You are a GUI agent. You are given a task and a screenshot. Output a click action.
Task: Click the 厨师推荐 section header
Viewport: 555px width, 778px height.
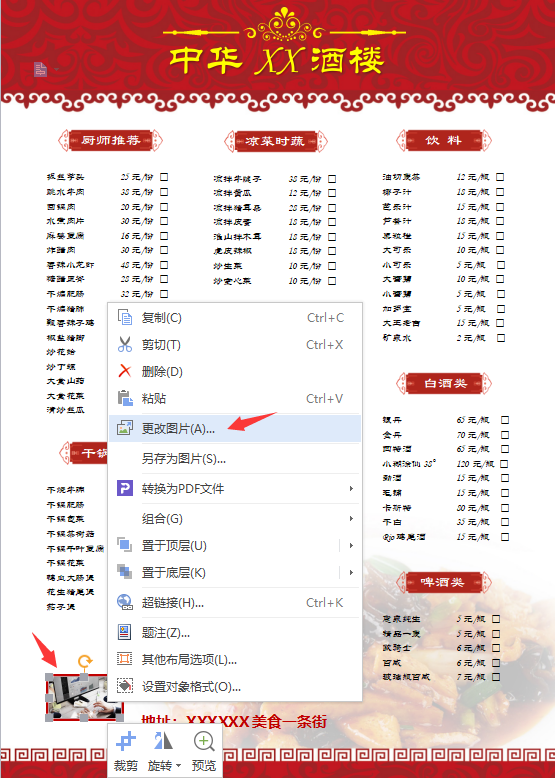(111, 140)
